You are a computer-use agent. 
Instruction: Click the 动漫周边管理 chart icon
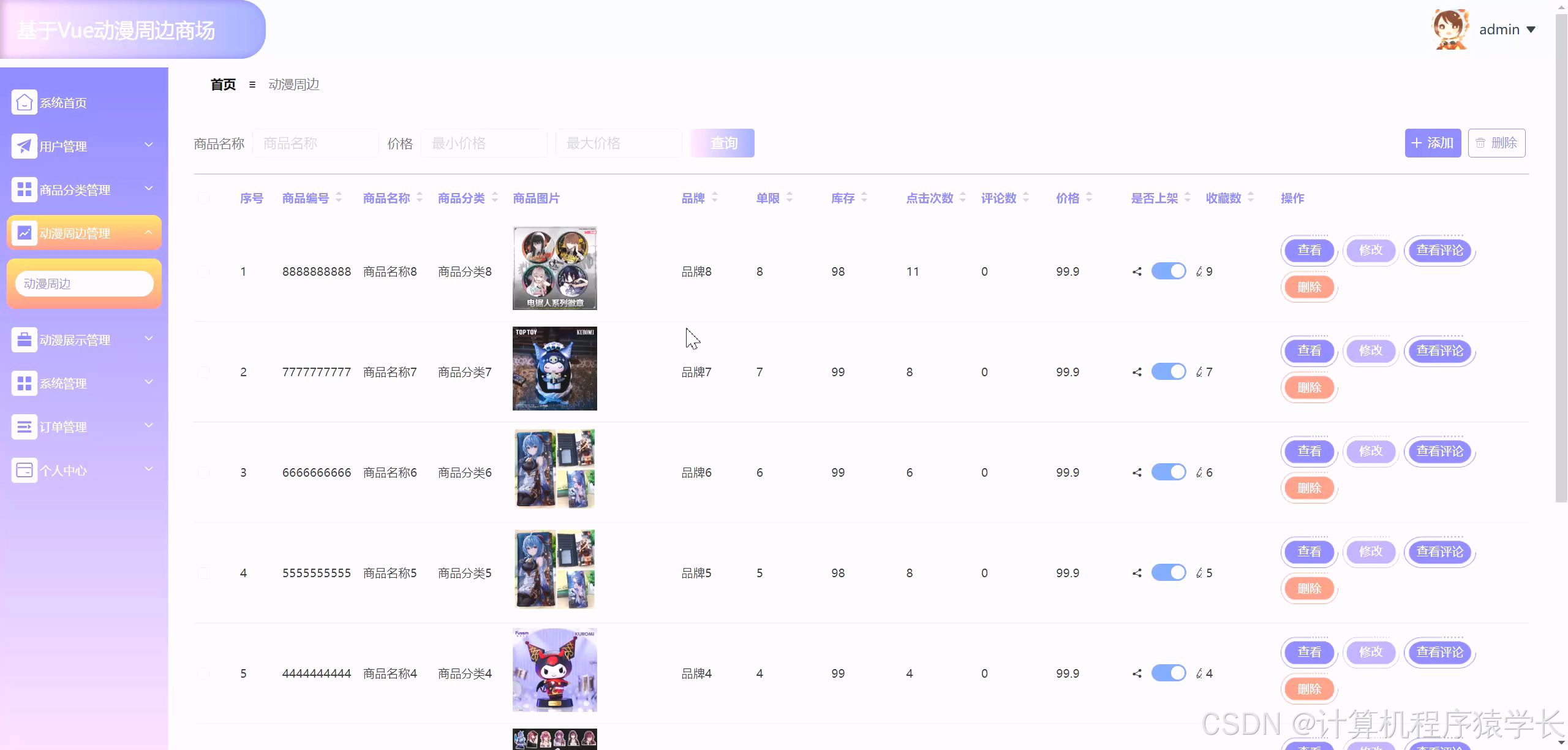pyautogui.click(x=24, y=233)
